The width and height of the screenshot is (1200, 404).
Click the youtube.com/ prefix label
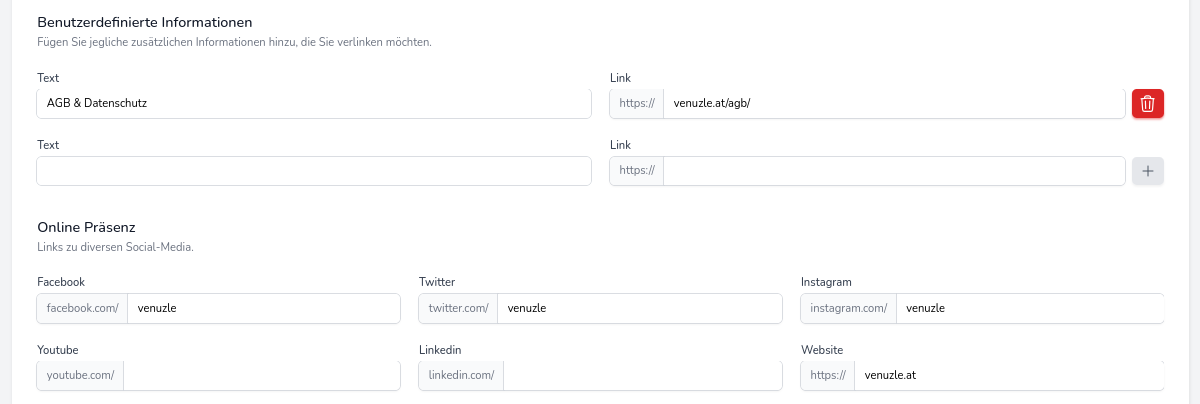click(x=80, y=376)
